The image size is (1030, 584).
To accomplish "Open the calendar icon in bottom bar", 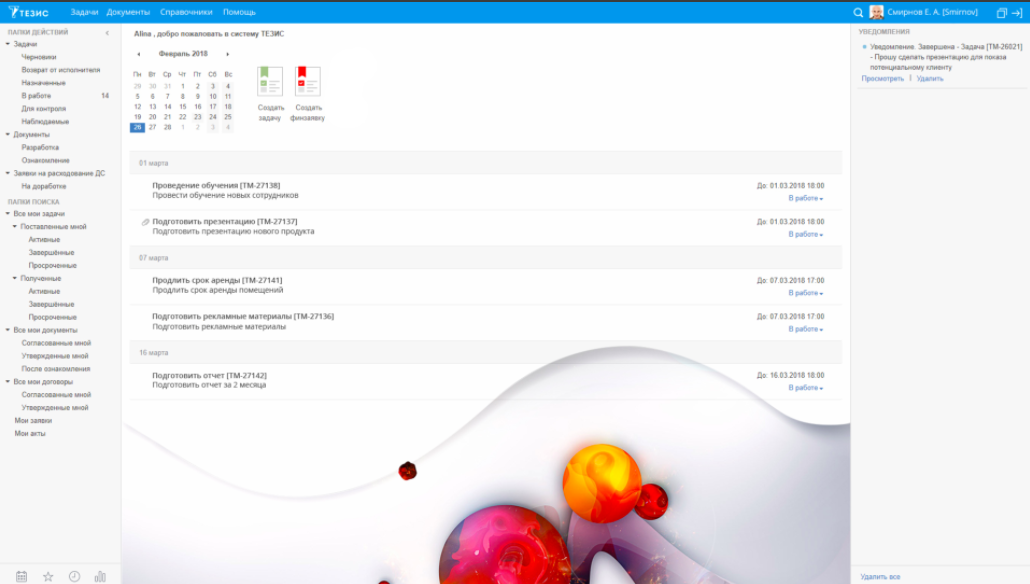I will pyautogui.click(x=22, y=576).
